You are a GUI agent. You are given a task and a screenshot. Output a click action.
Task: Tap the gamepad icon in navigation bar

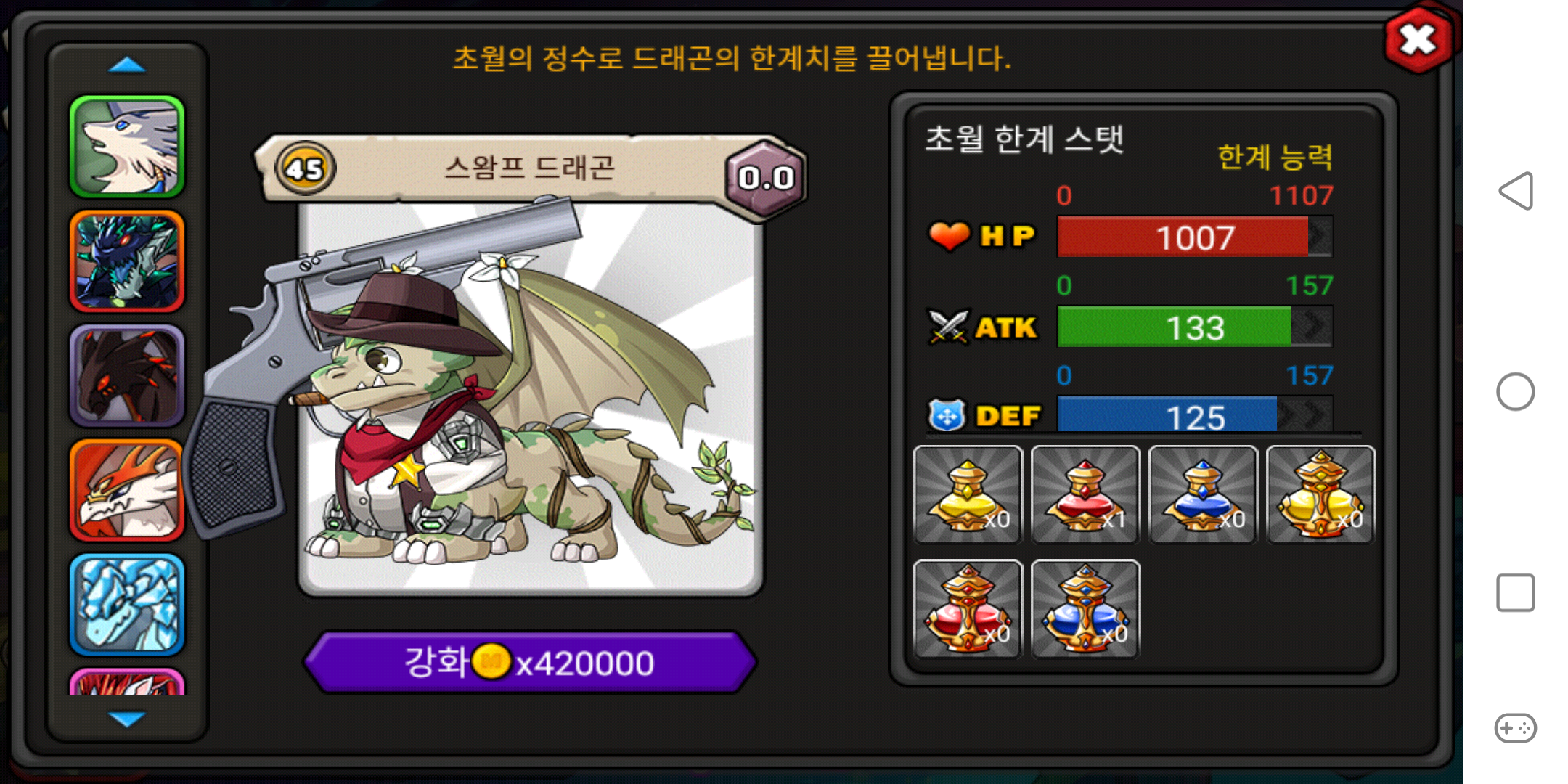pyautogui.click(x=1516, y=727)
